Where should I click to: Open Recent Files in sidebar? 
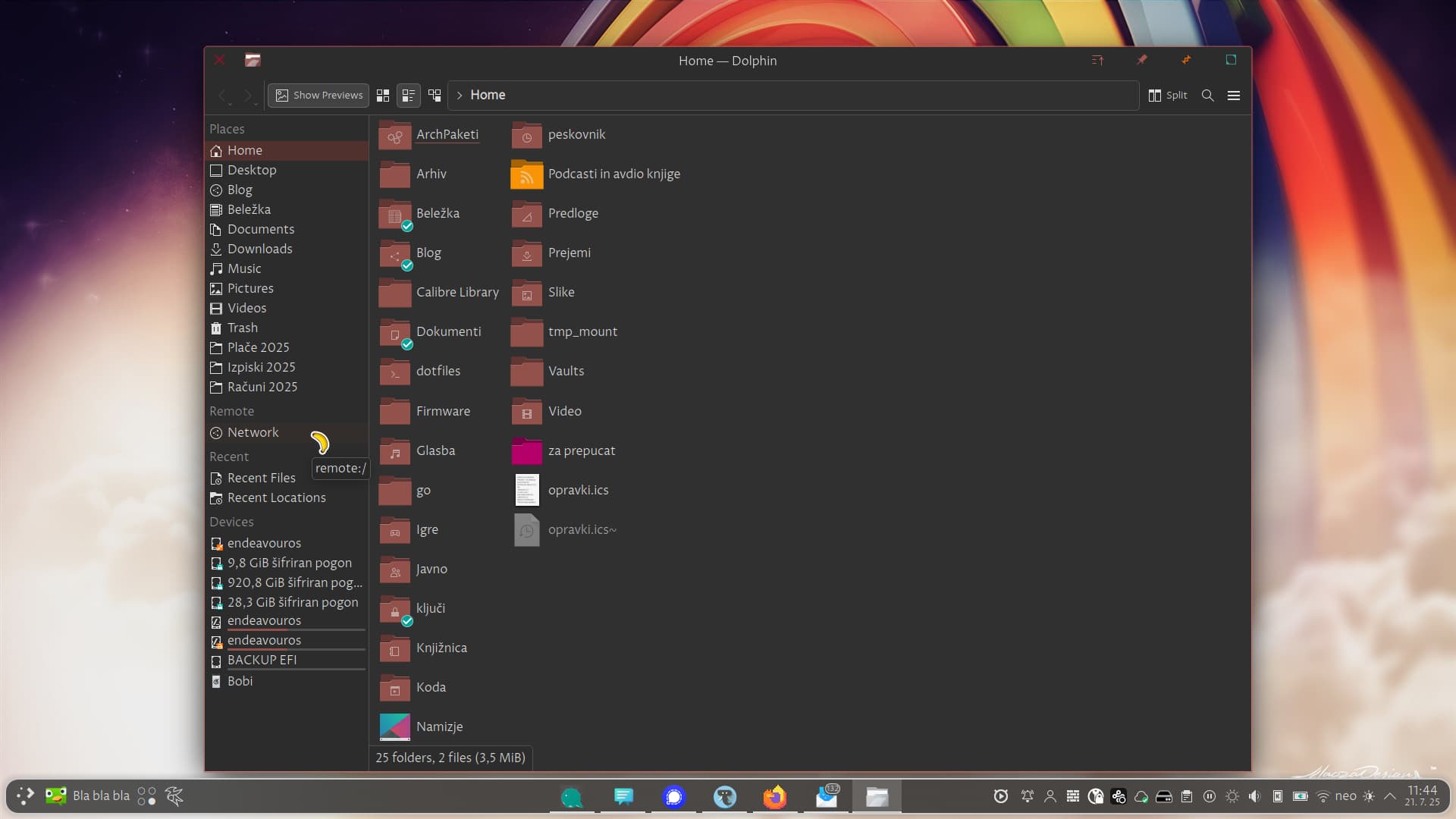pyautogui.click(x=261, y=478)
